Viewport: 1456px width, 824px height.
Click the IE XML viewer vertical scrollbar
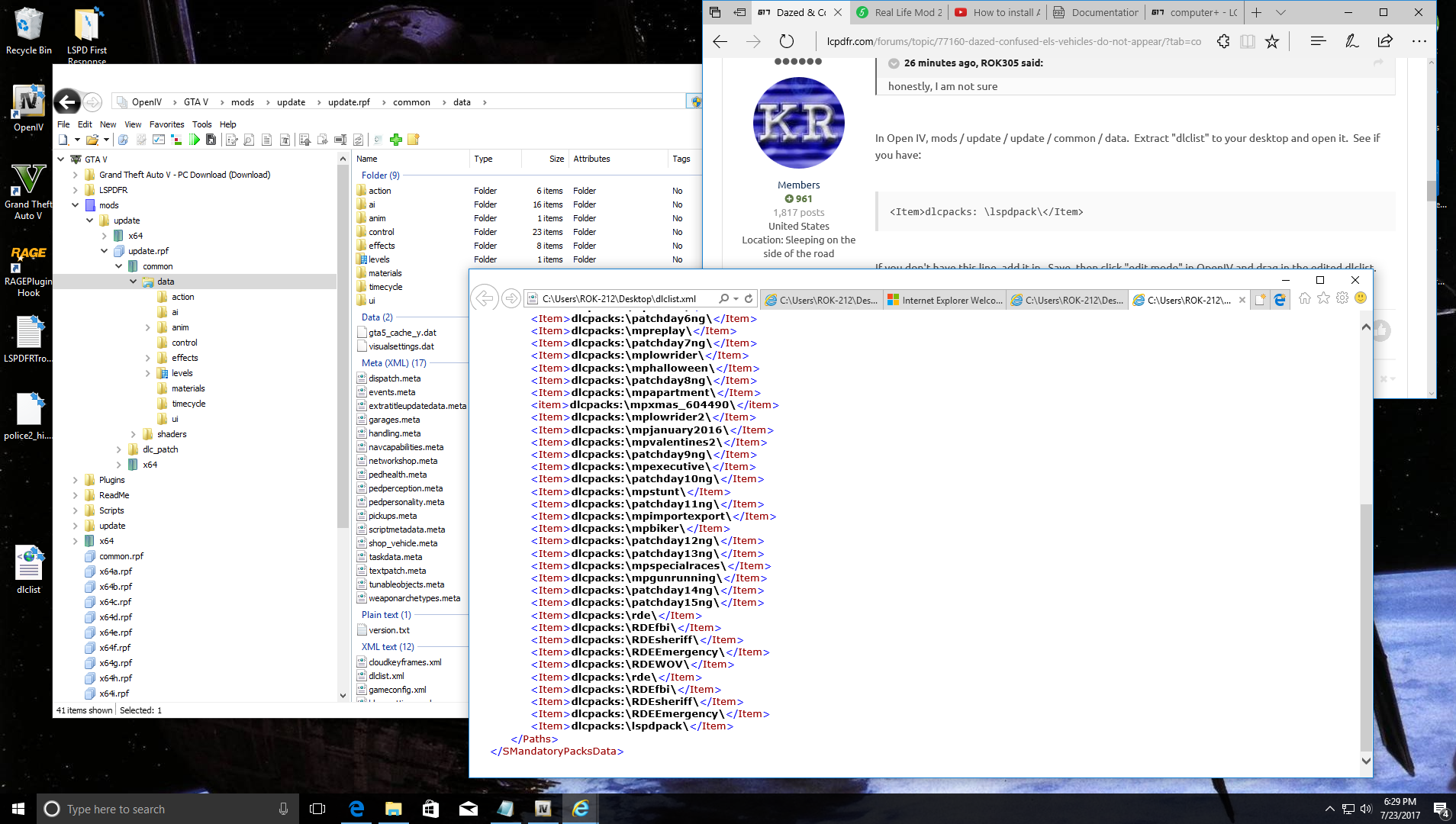(1366, 626)
